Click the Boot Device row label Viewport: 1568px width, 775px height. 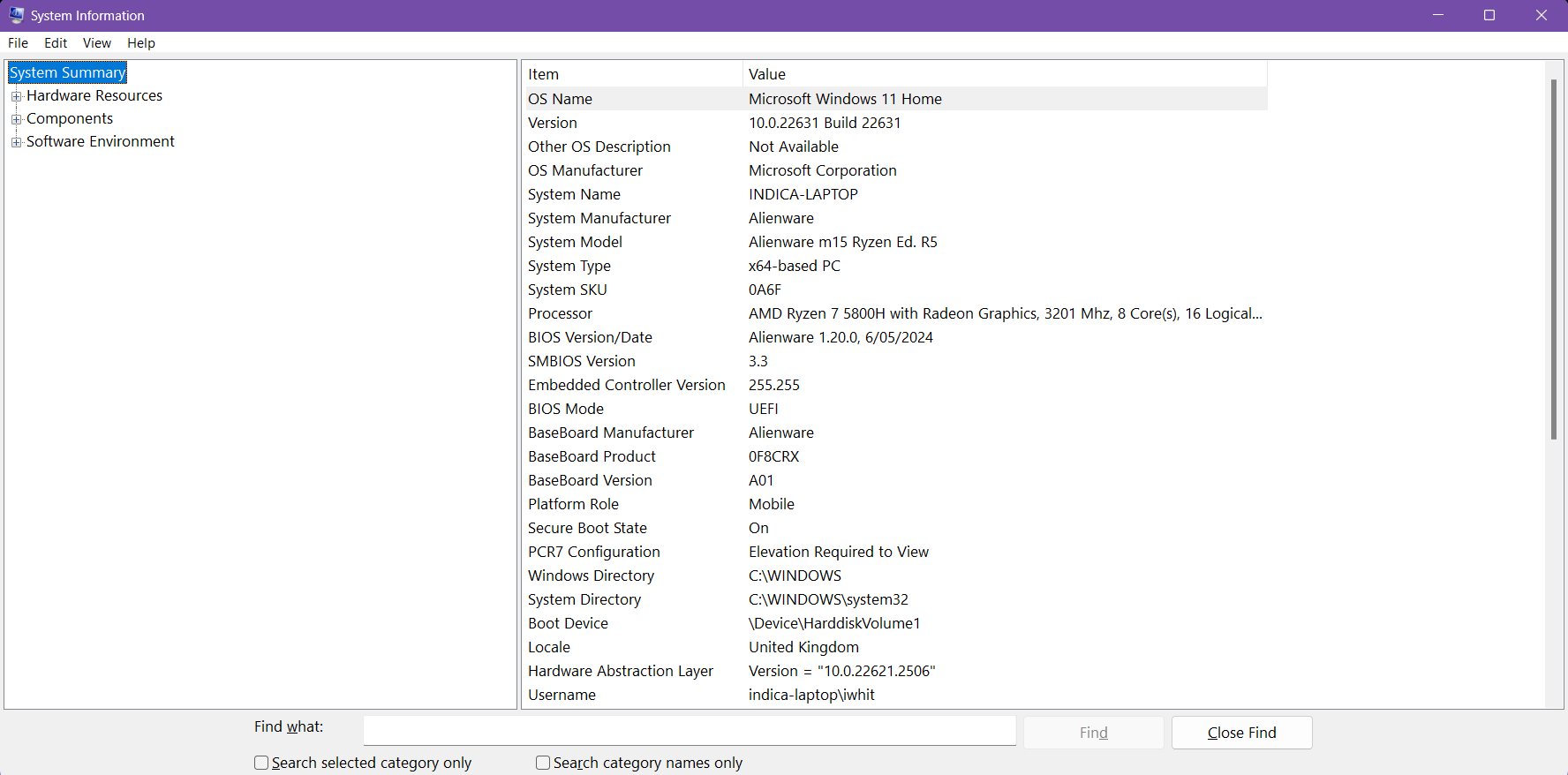(x=568, y=623)
